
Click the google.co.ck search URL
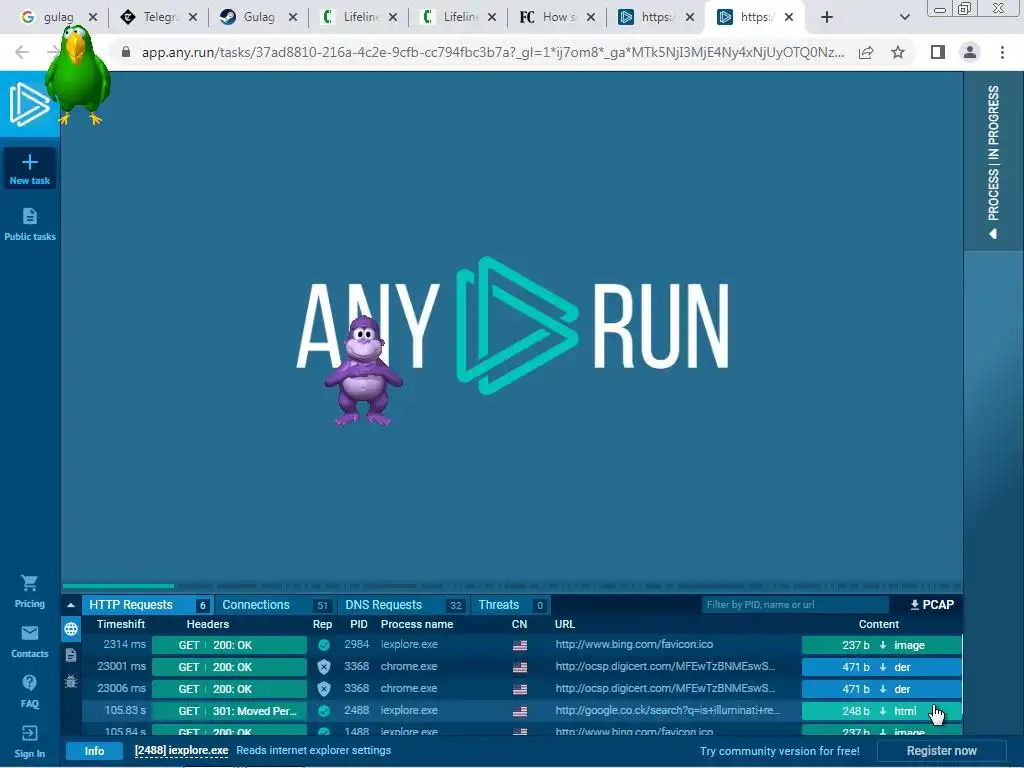click(667, 710)
